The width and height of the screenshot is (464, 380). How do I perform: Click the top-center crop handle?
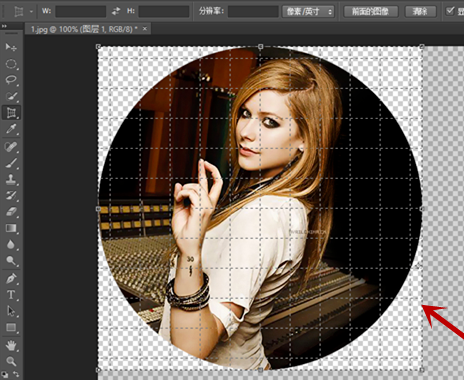tap(260, 47)
